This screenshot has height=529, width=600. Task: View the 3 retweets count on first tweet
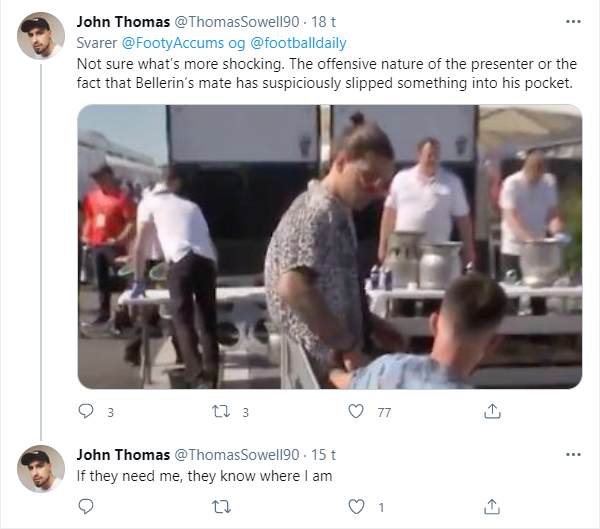[x=246, y=412]
